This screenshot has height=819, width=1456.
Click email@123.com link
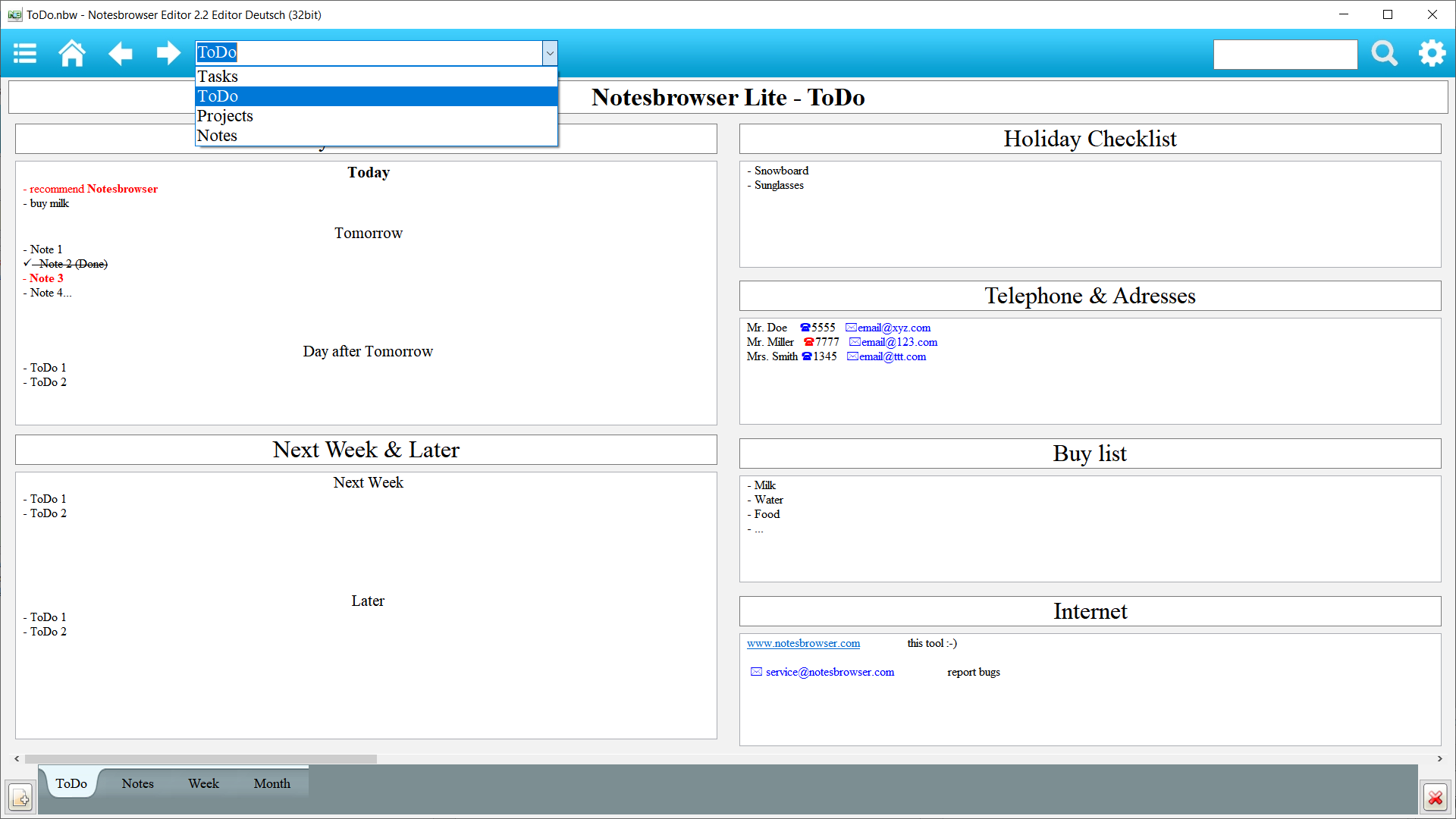[899, 342]
